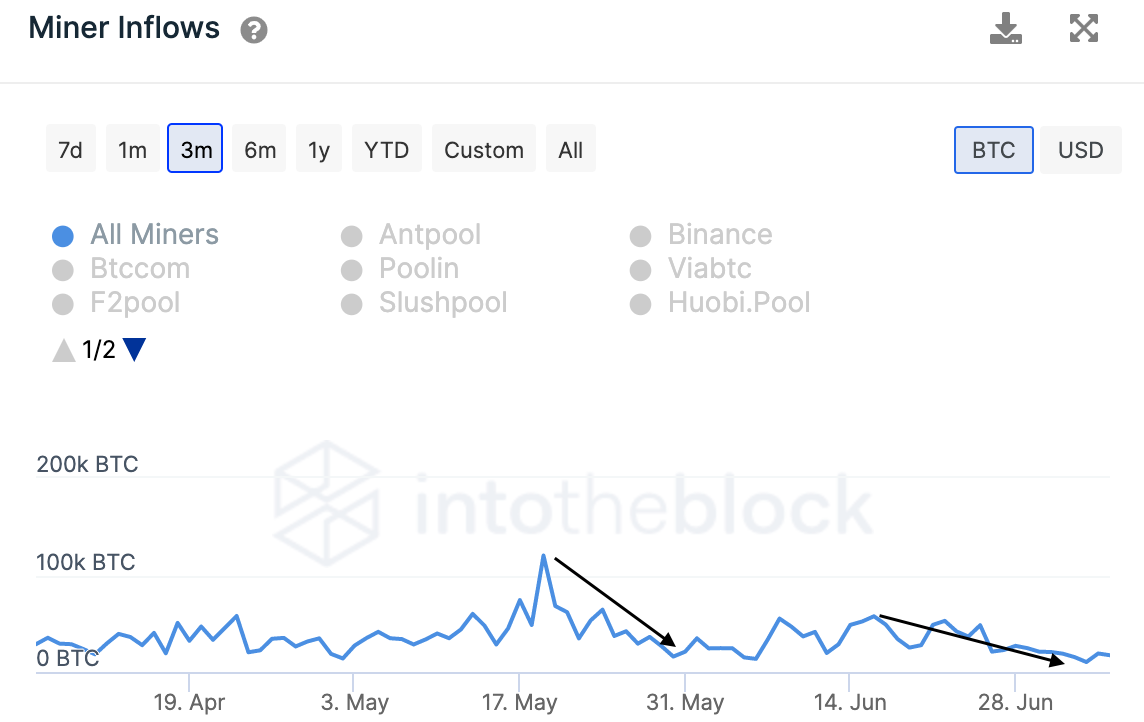The width and height of the screenshot is (1144, 722).
Task: Expand chart to fullscreen
Action: point(1084,29)
